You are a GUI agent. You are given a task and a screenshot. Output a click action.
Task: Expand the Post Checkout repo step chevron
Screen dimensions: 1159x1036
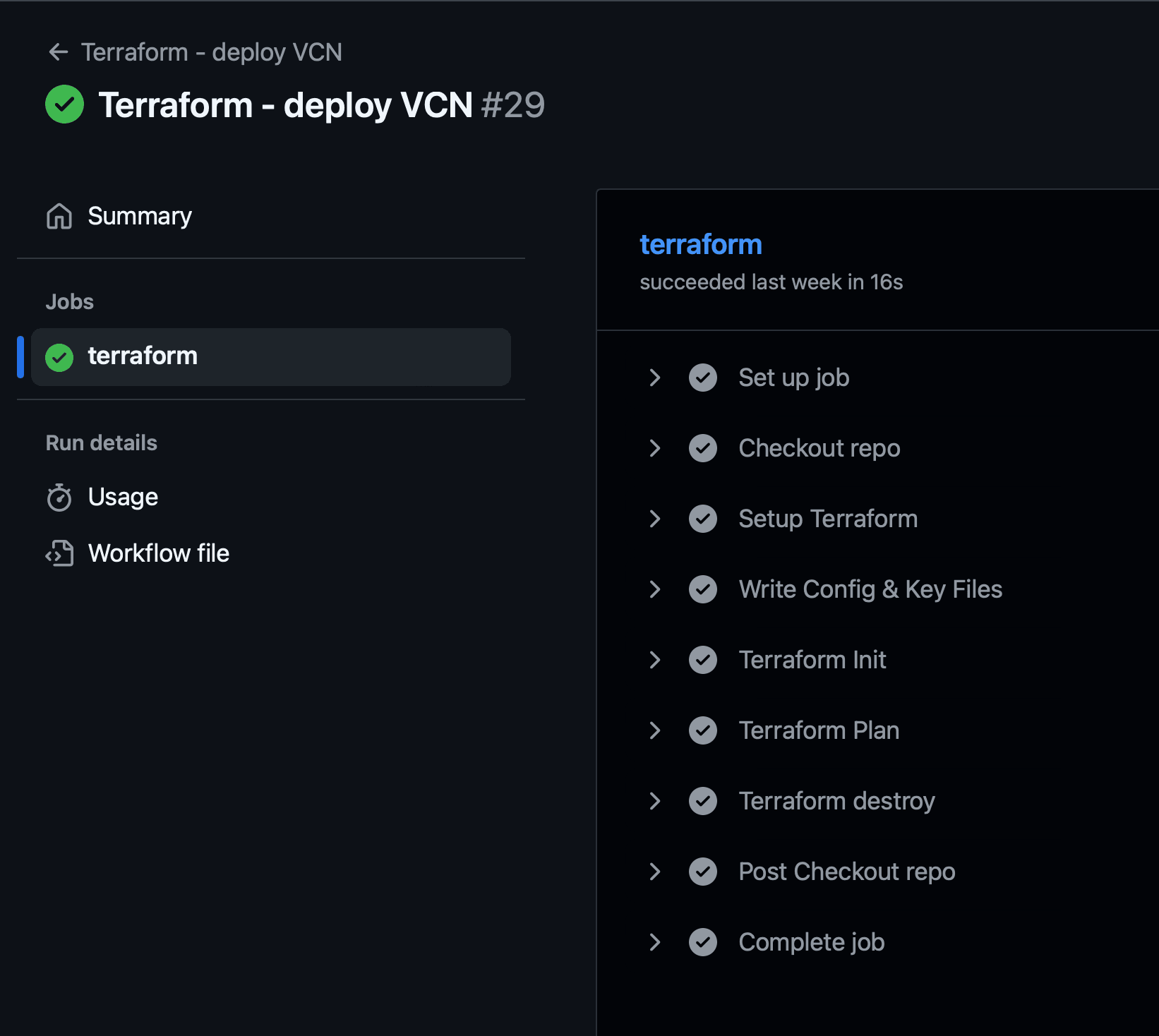coord(655,872)
